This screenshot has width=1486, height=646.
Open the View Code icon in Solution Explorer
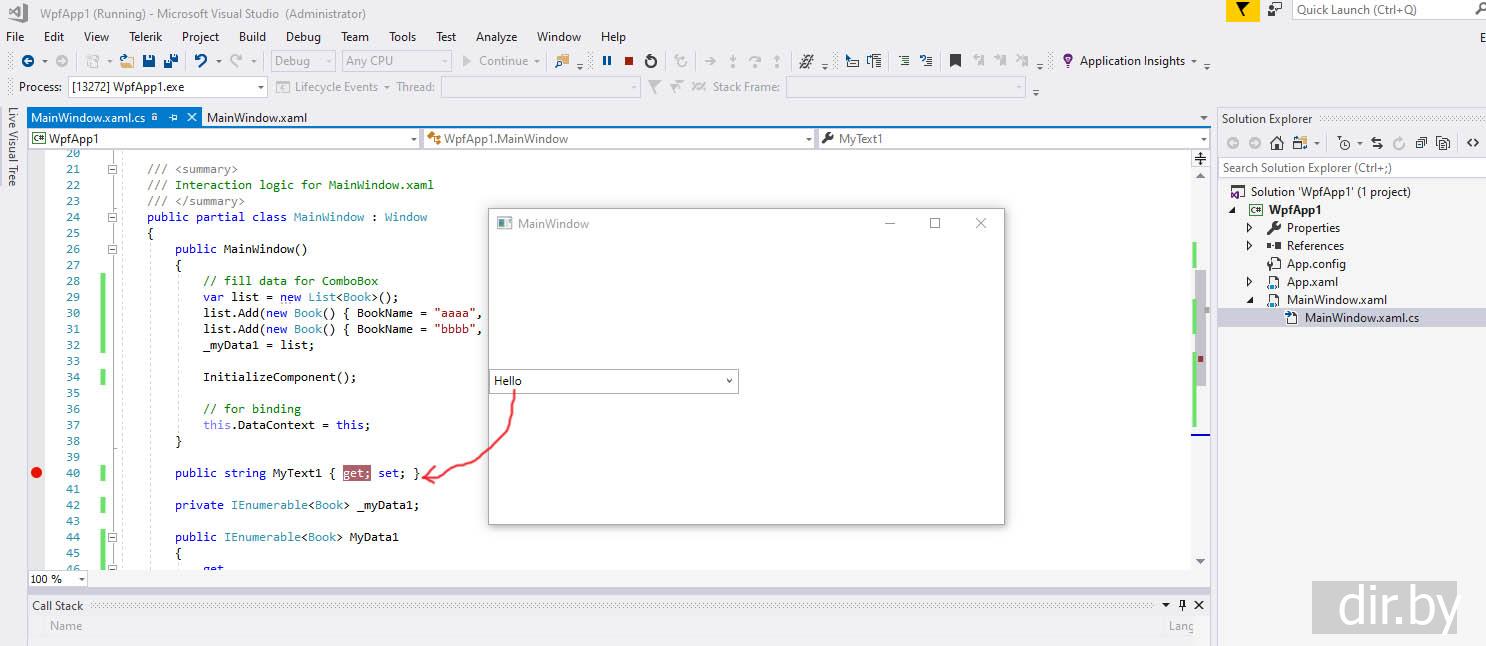(1473, 143)
